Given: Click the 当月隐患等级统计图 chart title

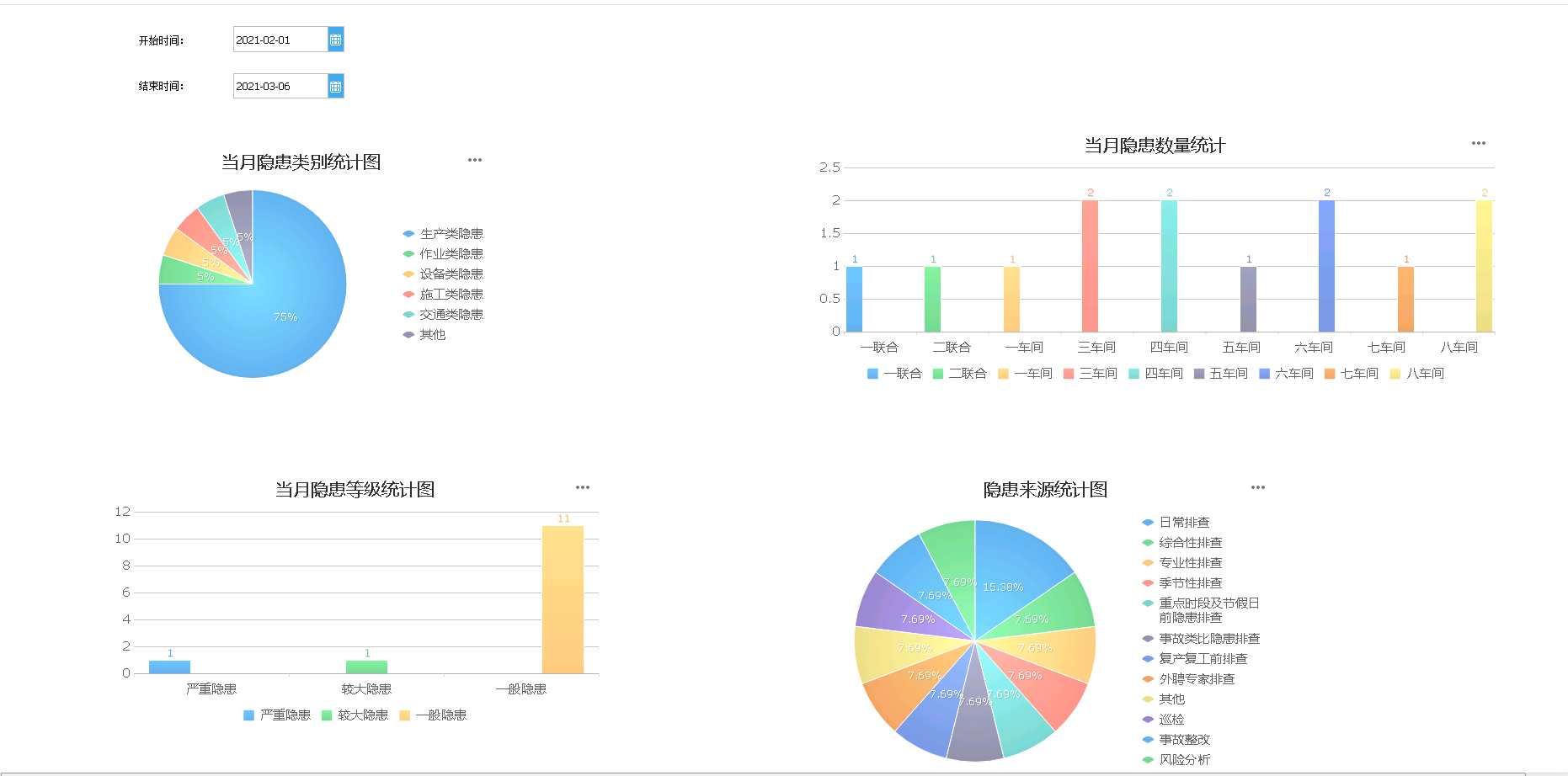Looking at the screenshot, I should pyautogui.click(x=355, y=490).
